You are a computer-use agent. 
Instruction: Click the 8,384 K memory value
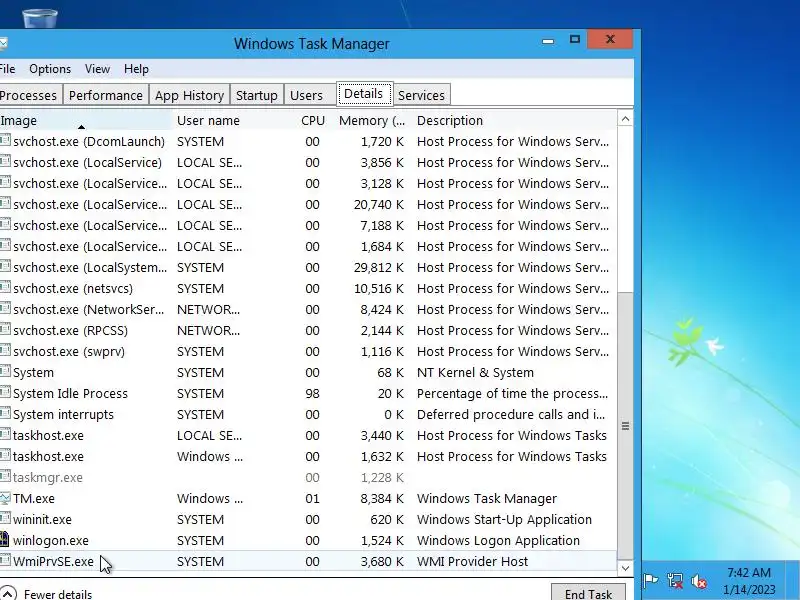[382, 498]
